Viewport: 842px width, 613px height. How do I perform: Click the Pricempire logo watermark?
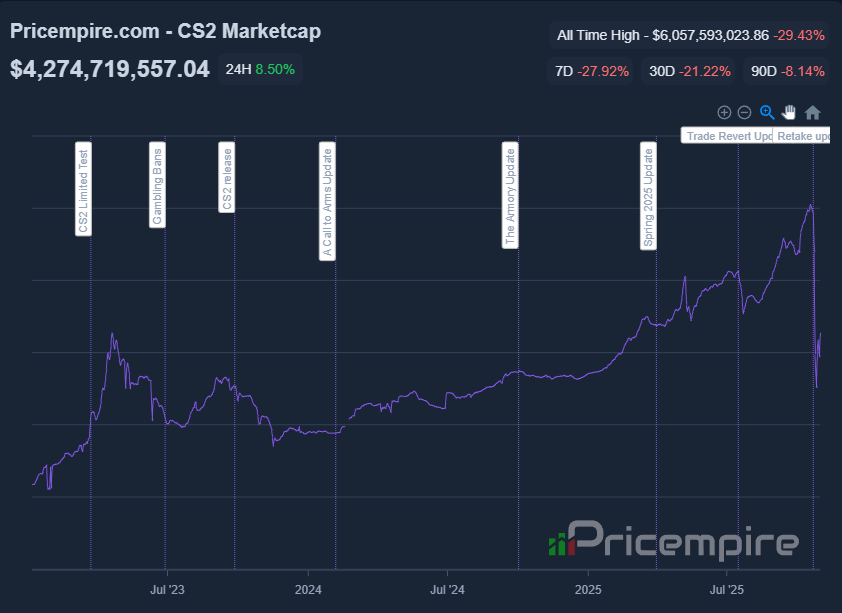tap(673, 542)
